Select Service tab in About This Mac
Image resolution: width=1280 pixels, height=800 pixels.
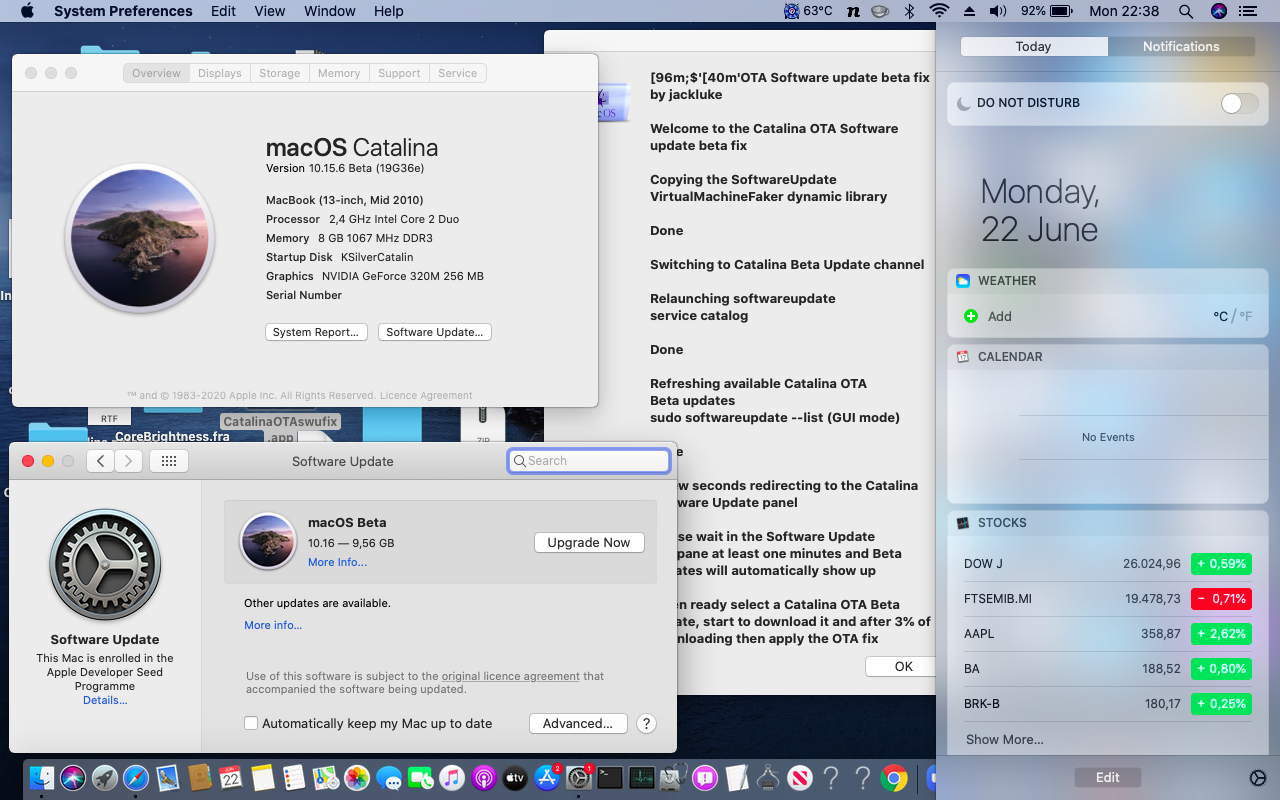pyautogui.click(x=458, y=73)
